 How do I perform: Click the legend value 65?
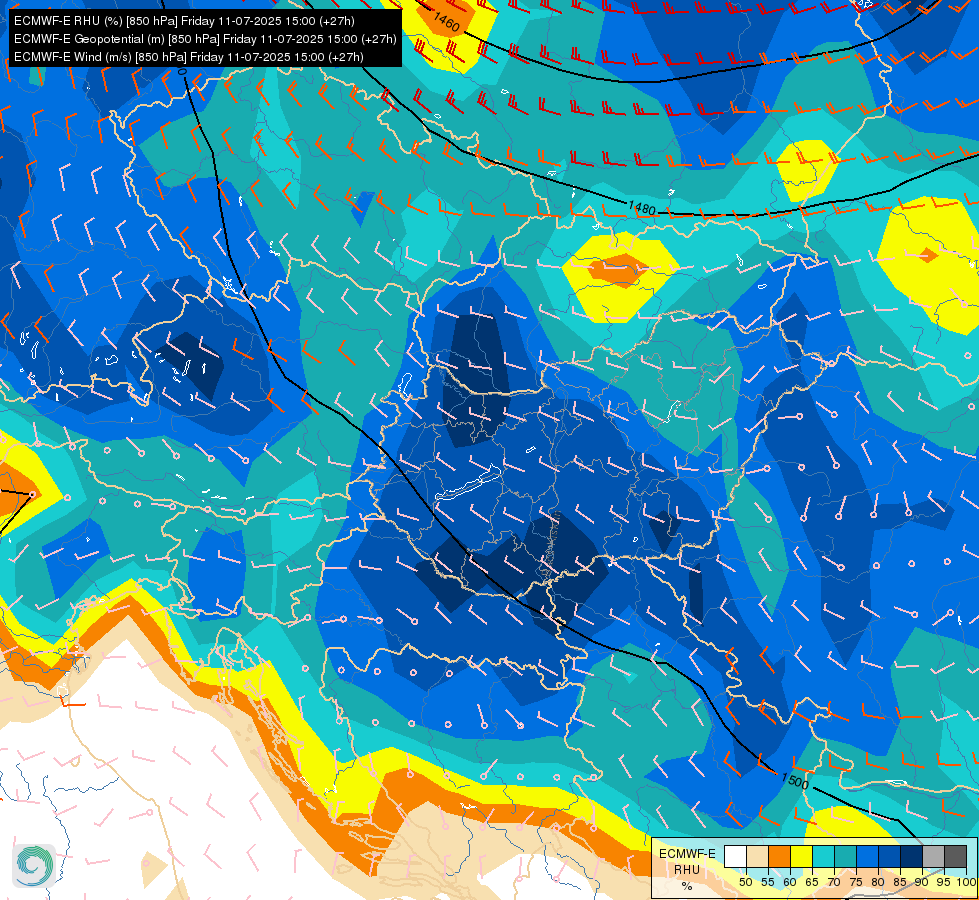812,882
